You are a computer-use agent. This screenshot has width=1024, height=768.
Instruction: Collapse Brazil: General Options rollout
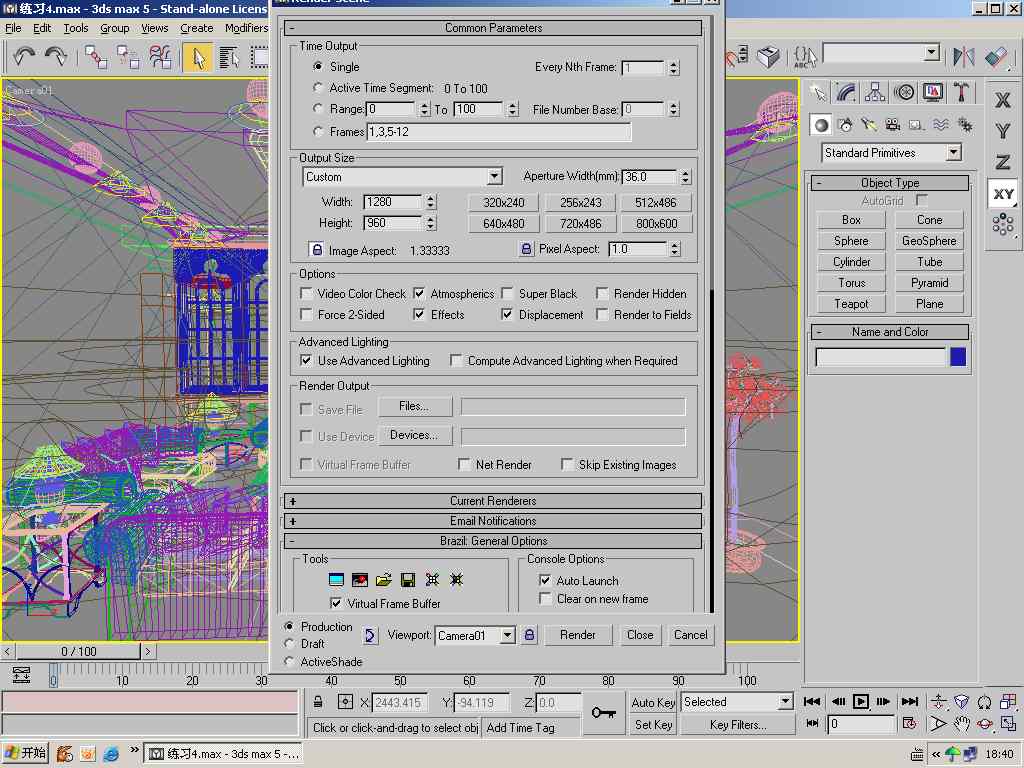tap(493, 541)
